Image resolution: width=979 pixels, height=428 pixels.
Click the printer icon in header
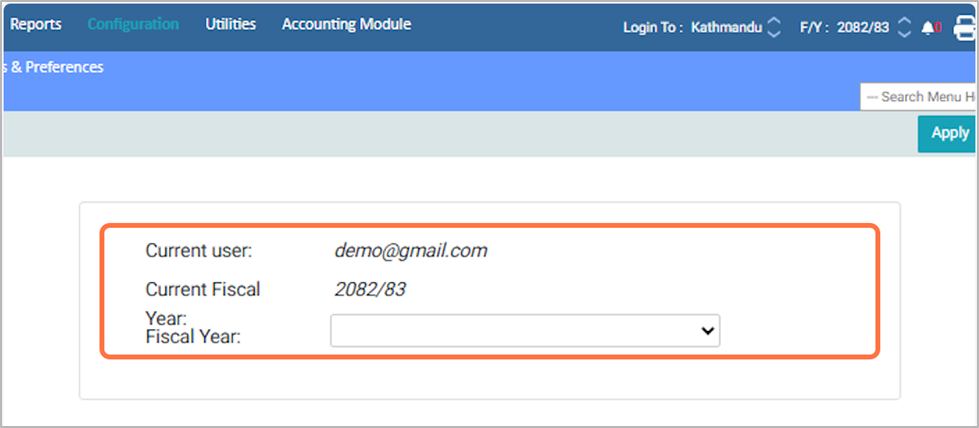[965, 27]
